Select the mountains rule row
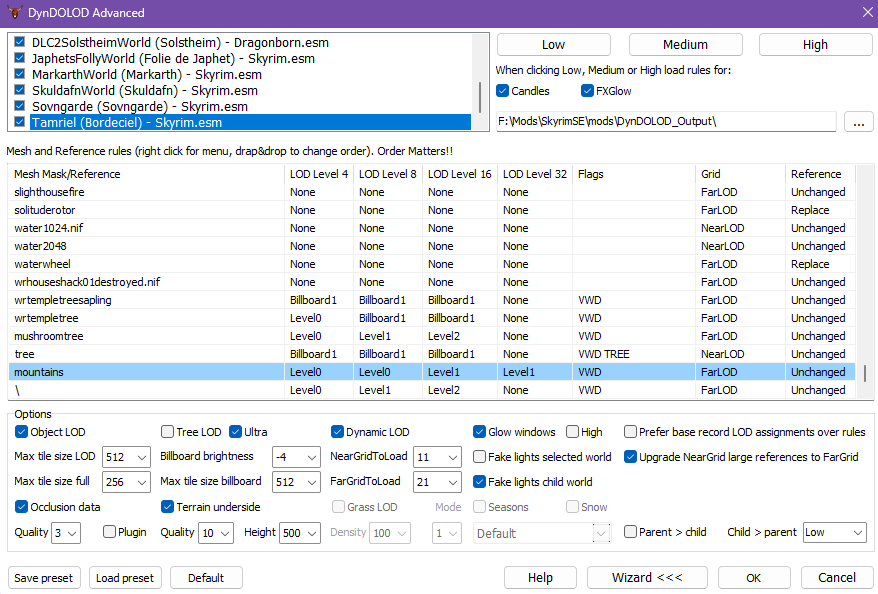This screenshot has width=878, height=594. tap(431, 372)
